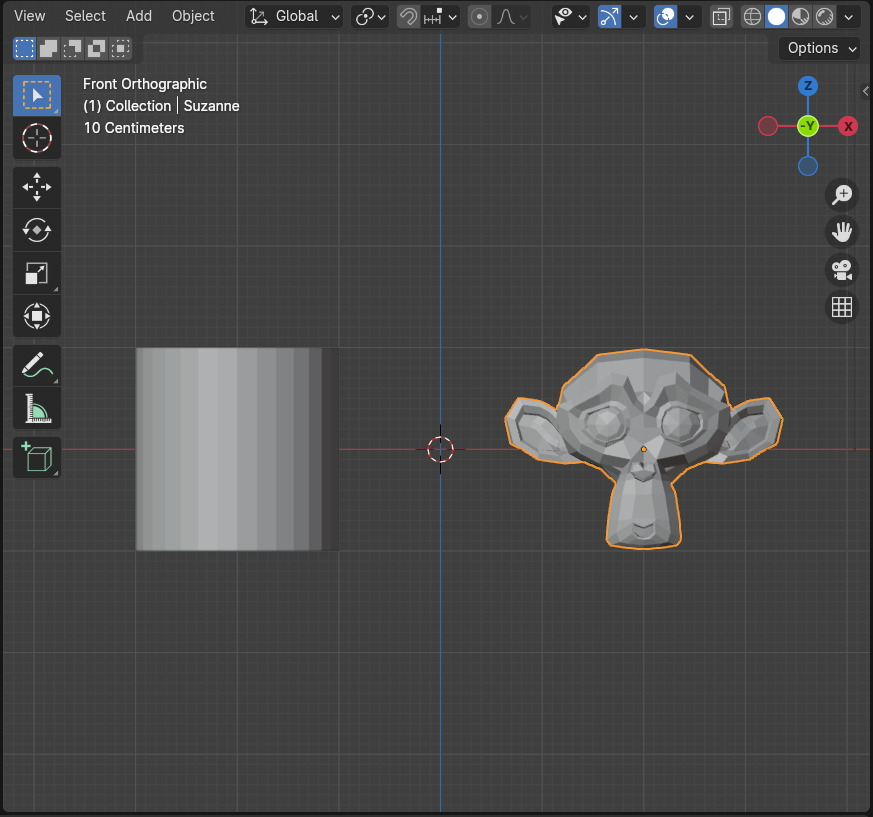Open the Add menu
The width and height of the screenshot is (873, 817).
[x=139, y=16]
